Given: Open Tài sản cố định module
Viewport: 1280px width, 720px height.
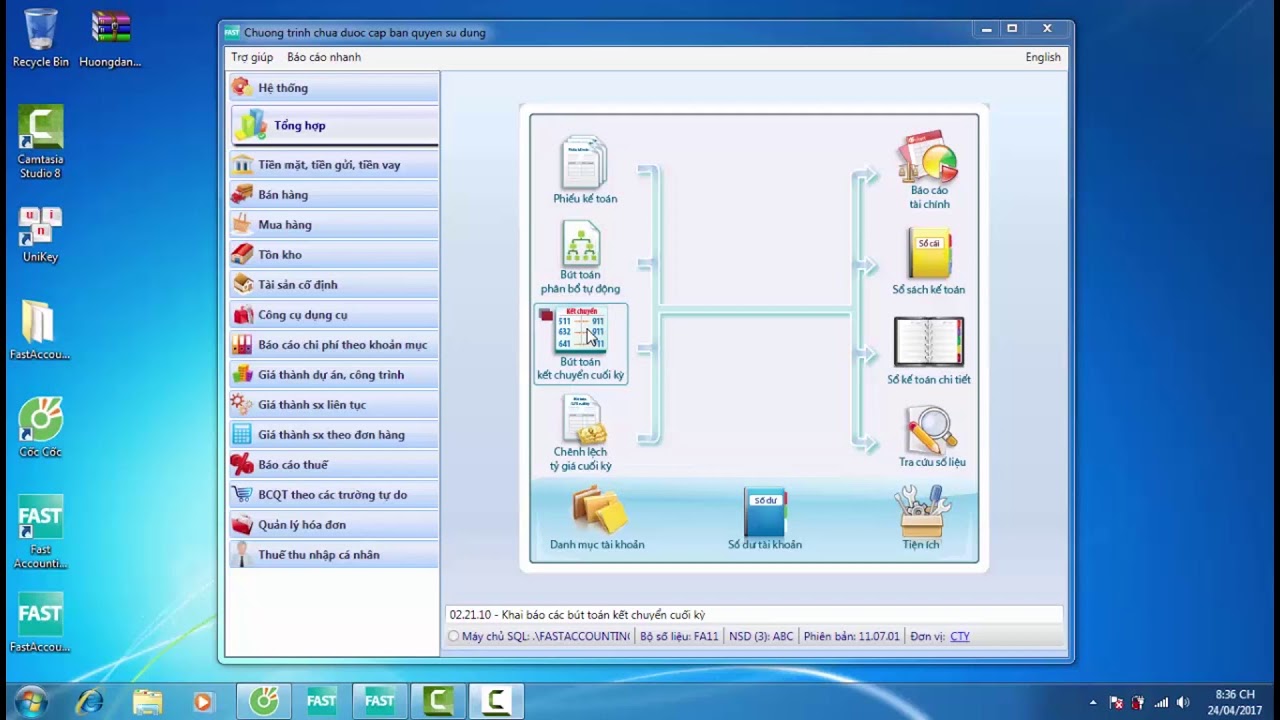Looking at the screenshot, I should 334,285.
